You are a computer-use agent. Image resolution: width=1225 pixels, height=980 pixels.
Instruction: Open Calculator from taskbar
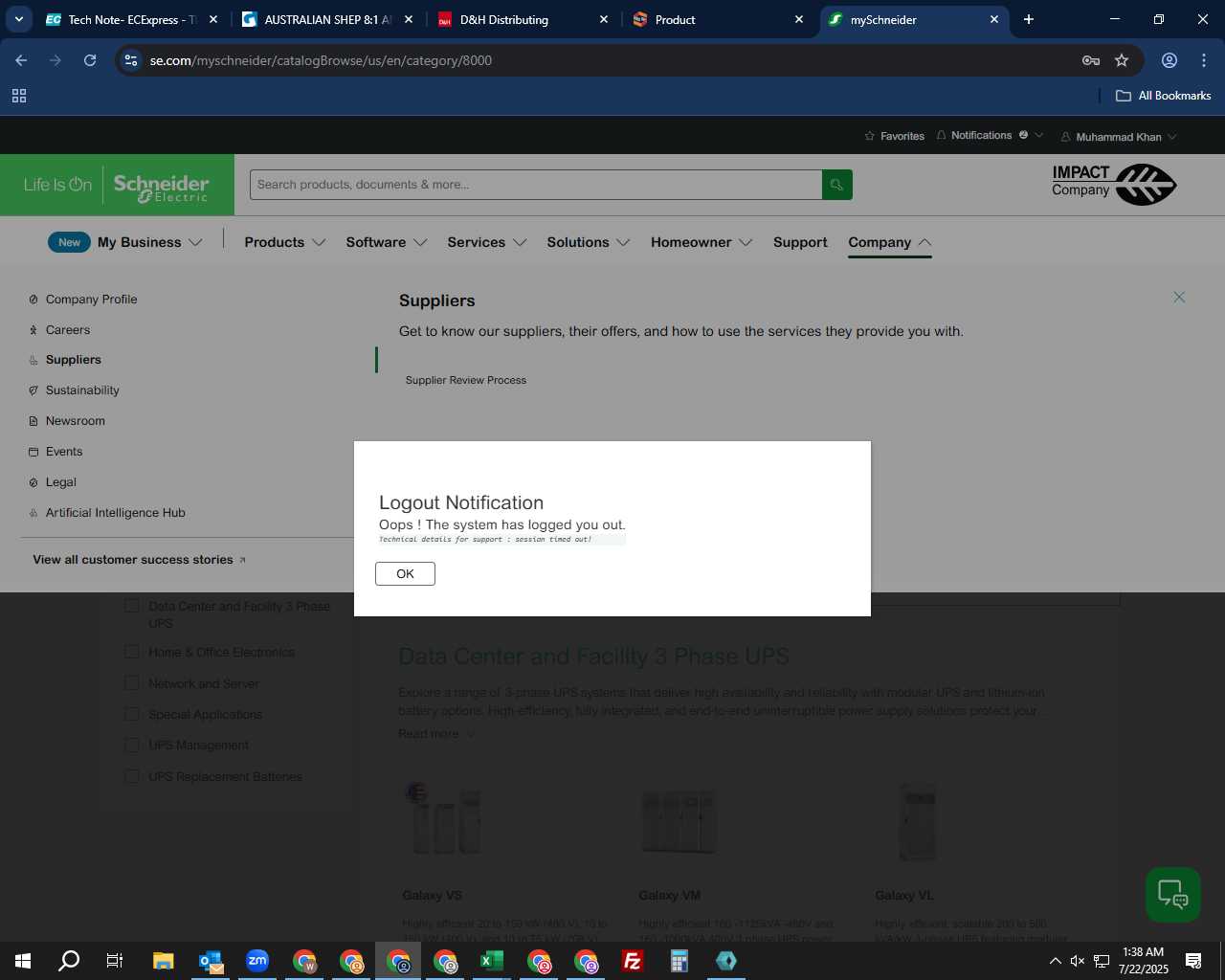pyautogui.click(x=679, y=961)
